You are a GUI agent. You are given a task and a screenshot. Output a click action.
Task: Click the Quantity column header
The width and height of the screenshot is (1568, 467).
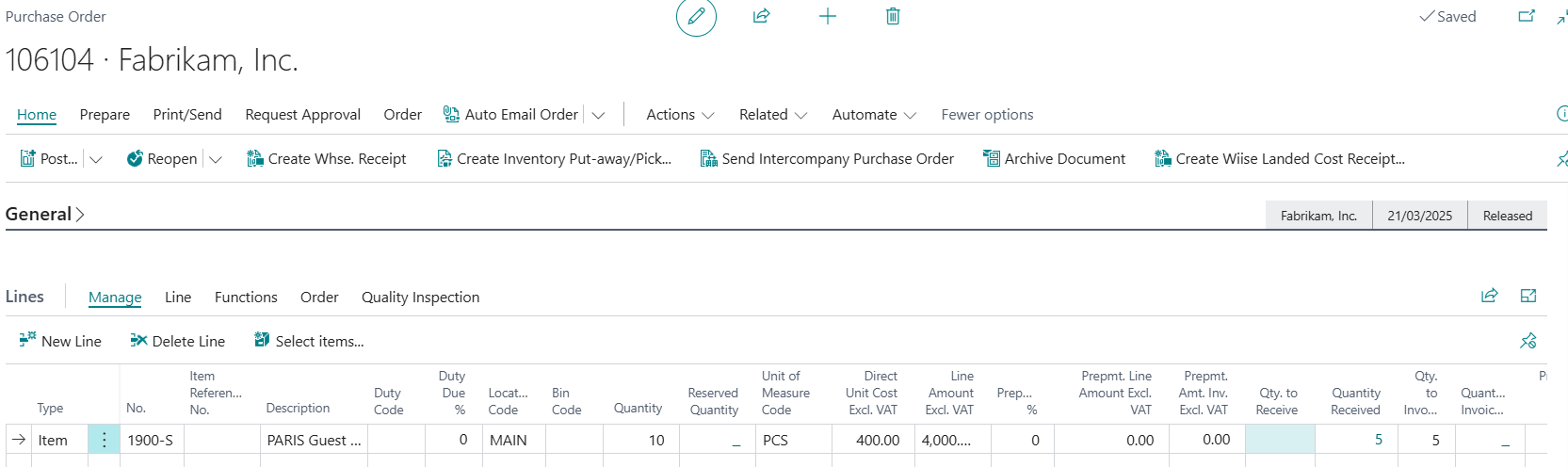[638, 408]
